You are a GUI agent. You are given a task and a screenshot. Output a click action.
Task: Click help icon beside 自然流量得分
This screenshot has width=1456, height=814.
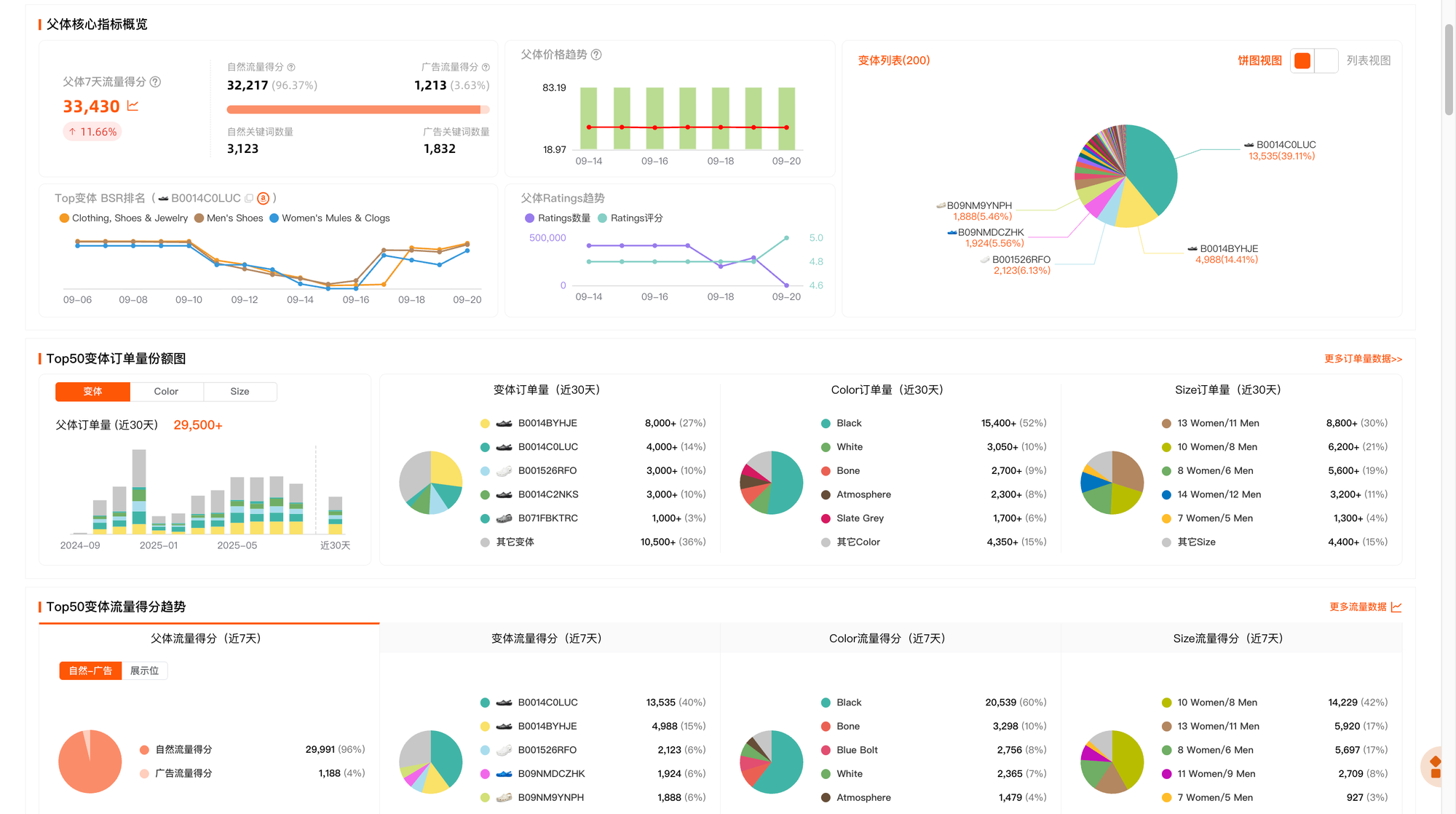tap(291, 67)
